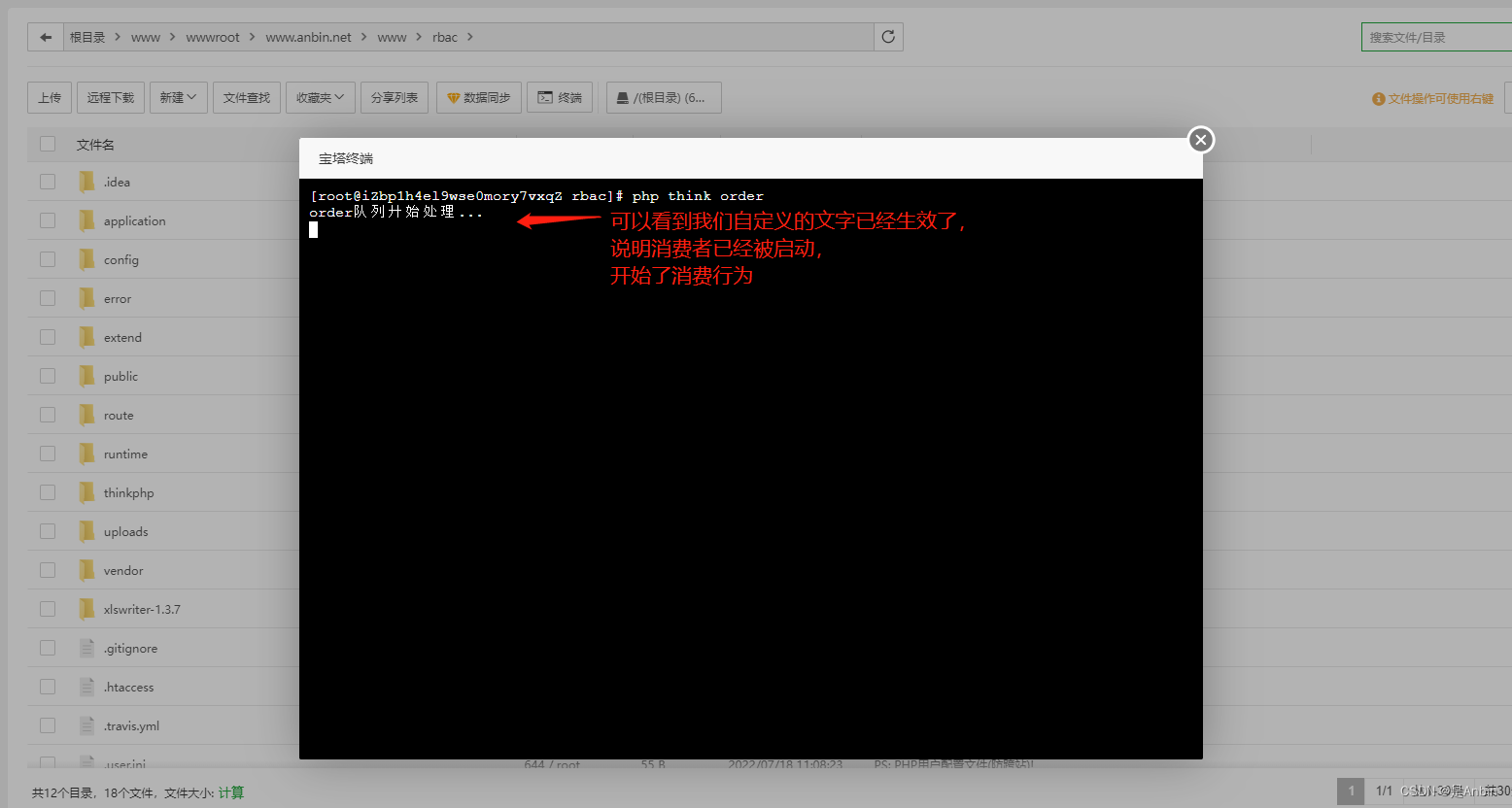The image size is (1512, 808).
Task: Click the 数据同步 sync icon
Action: tap(455, 97)
